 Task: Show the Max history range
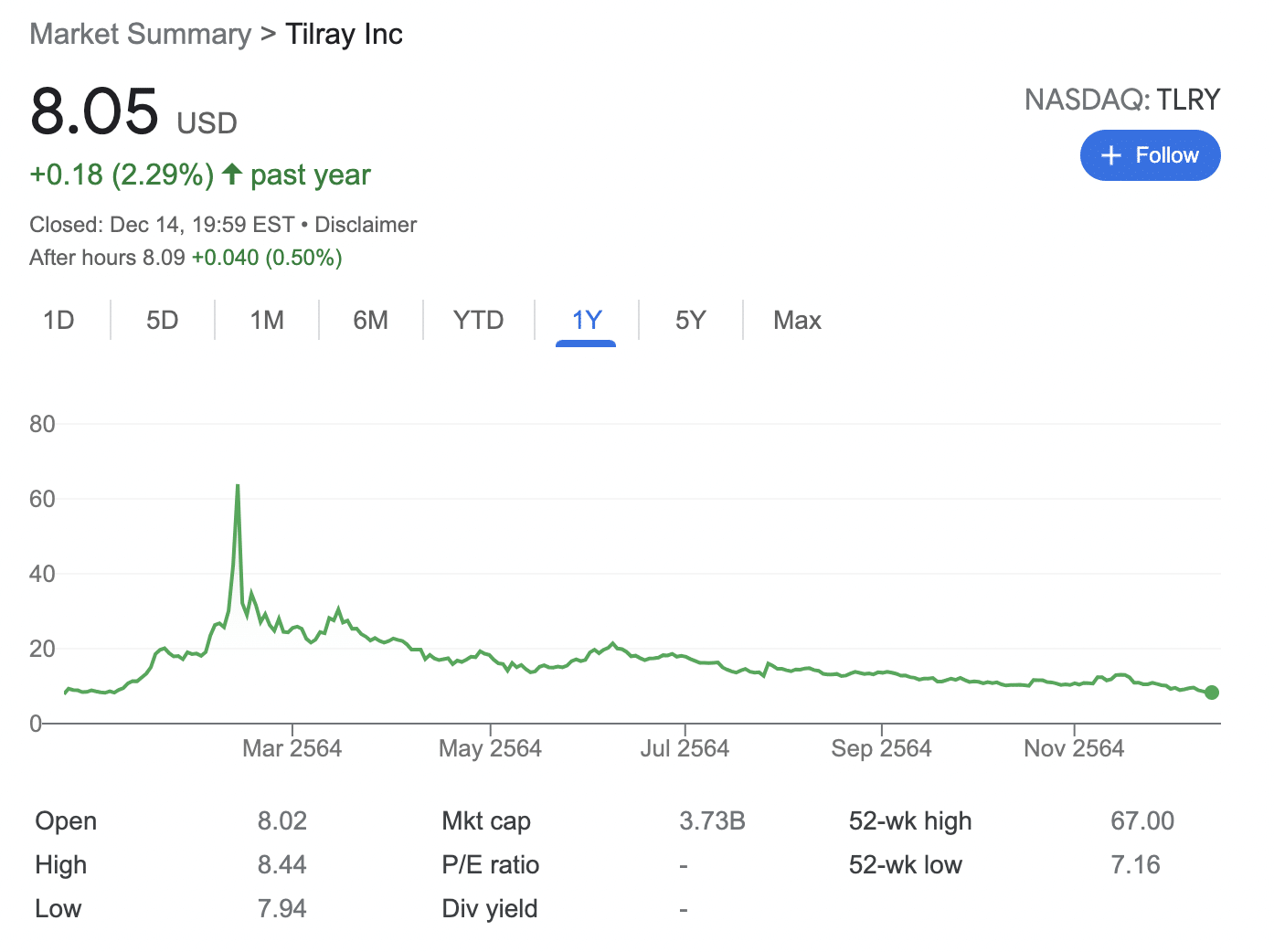797,321
